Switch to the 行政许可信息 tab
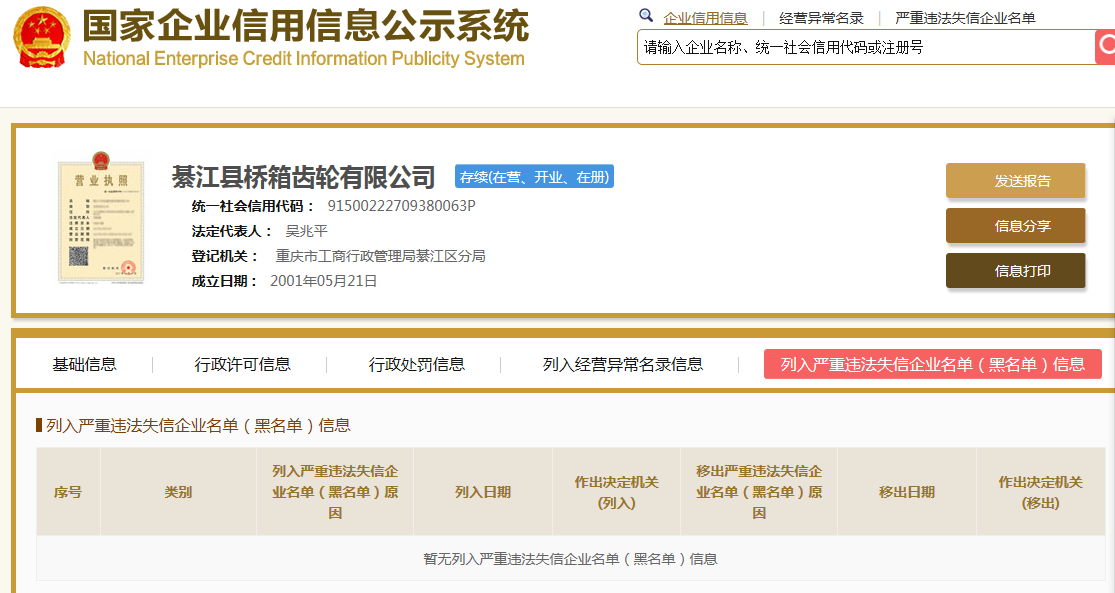Image resolution: width=1115 pixels, height=593 pixels. [x=242, y=365]
